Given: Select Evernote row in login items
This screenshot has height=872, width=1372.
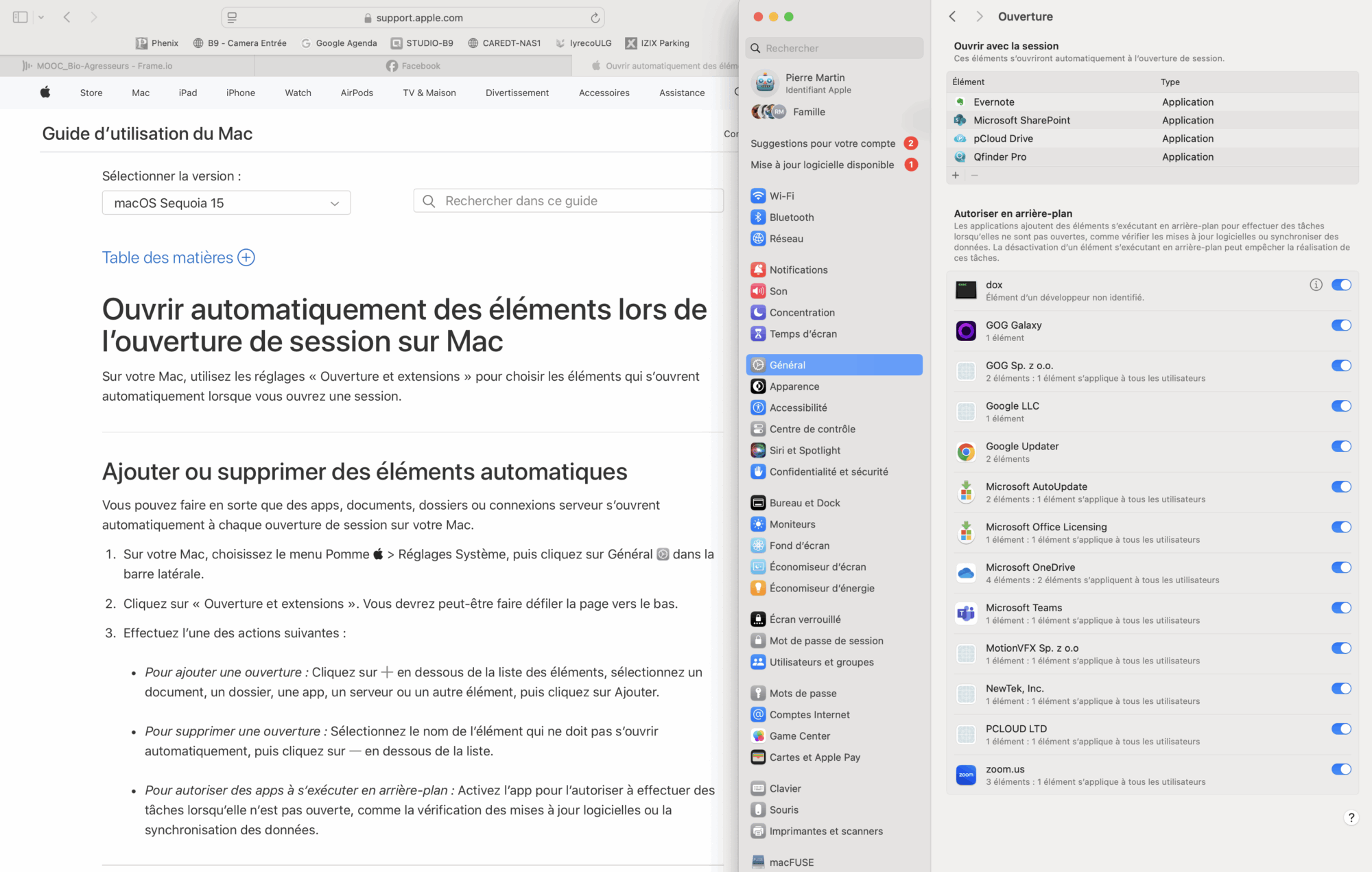Looking at the screenshot, I should [1152, 102].
